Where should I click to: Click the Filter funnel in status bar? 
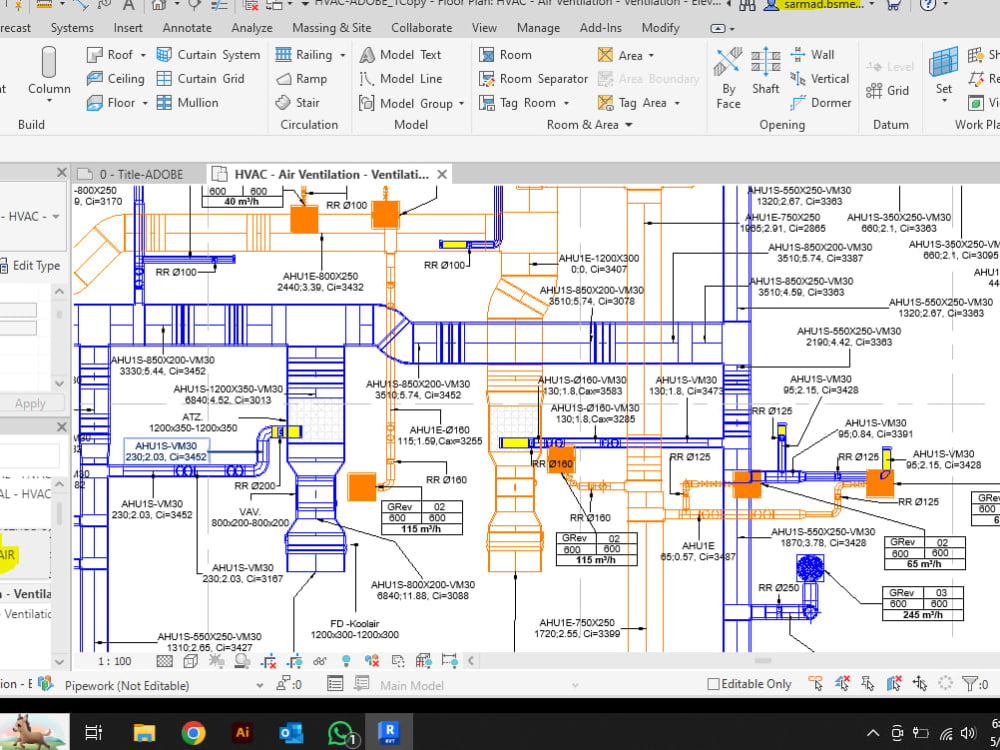point(970,684)
